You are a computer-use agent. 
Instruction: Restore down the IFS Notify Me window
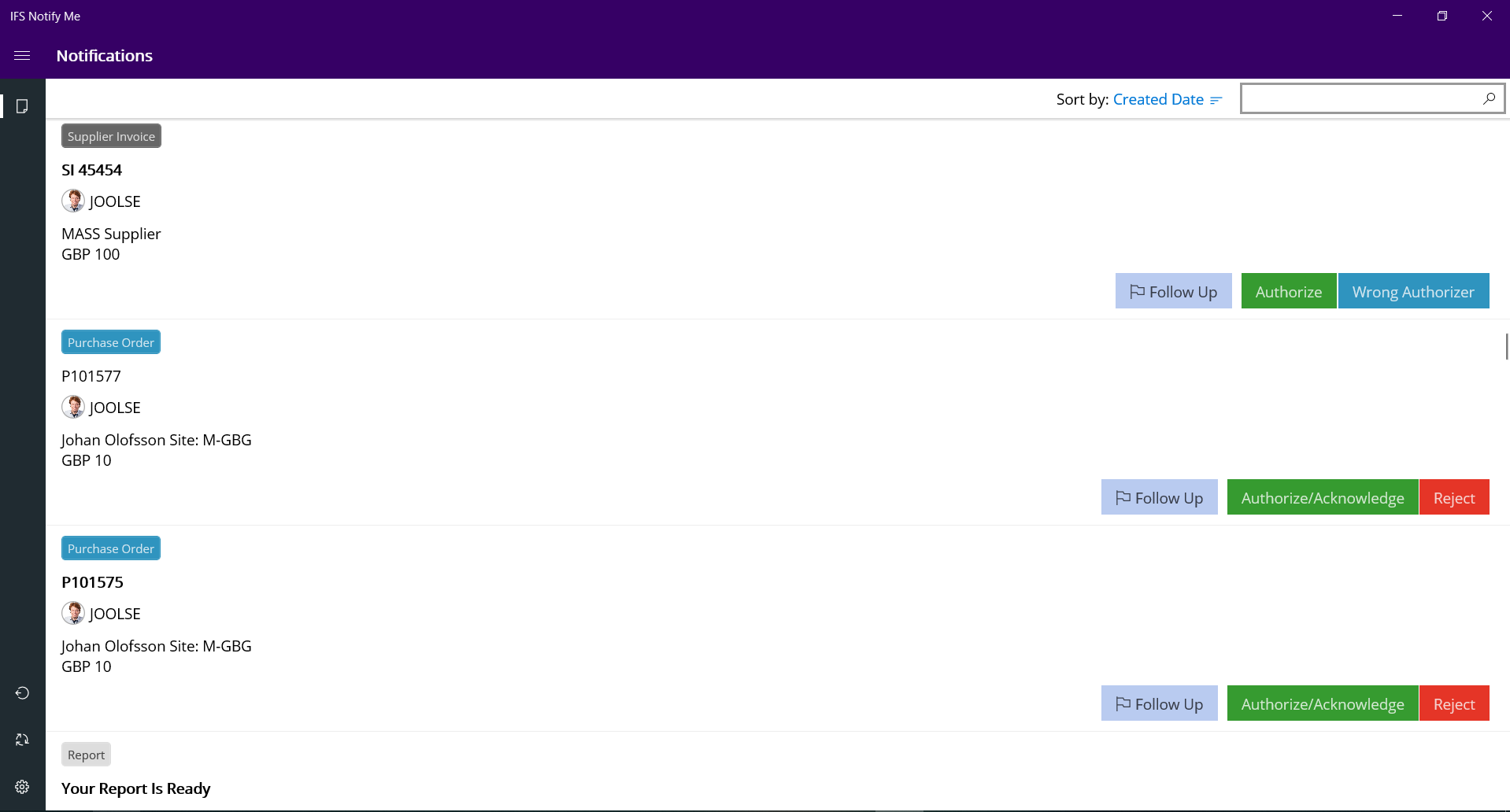pyautogui.click(x=1442, y=16)
